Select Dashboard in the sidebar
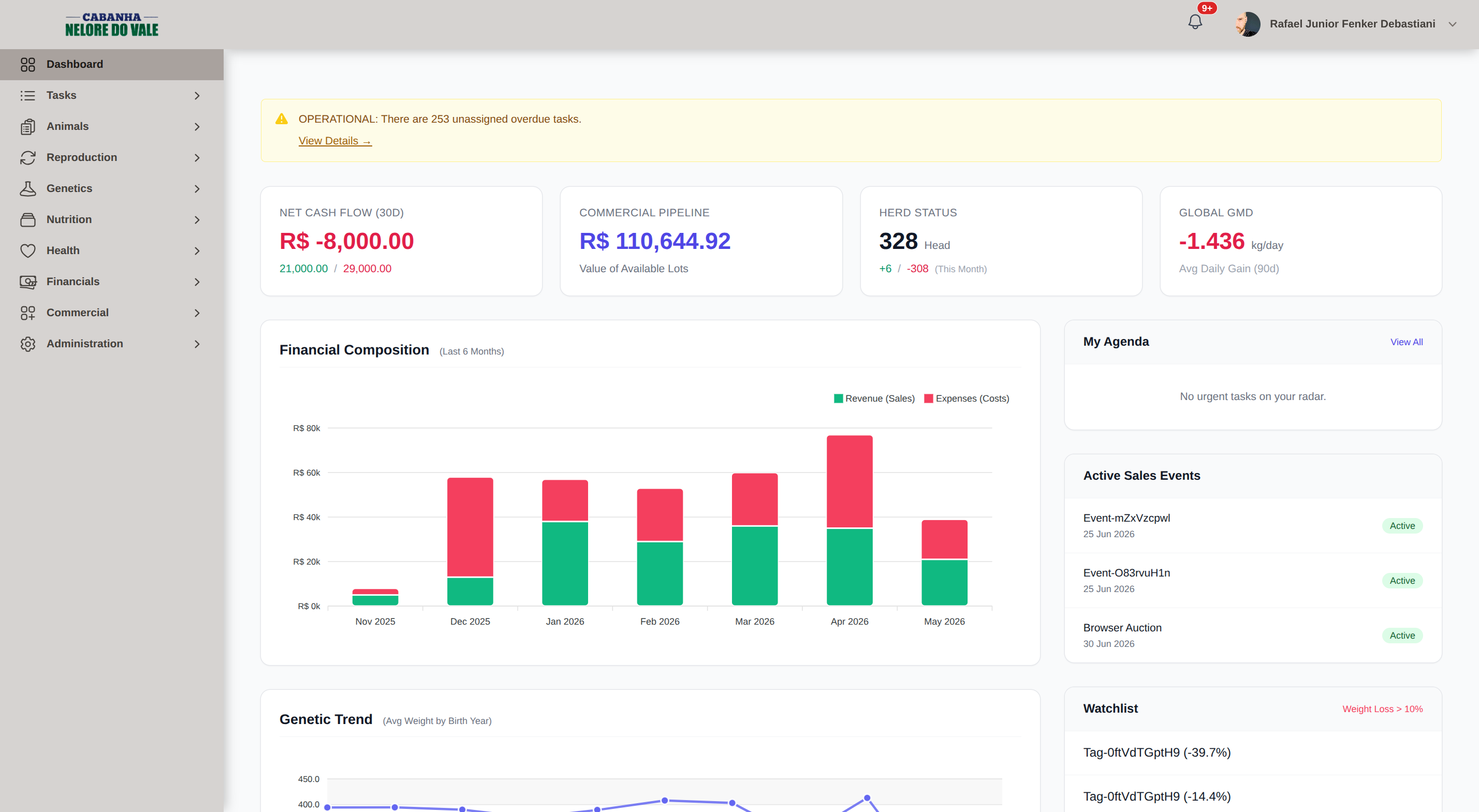Screen dimensions: 1479x812 pyautogui.click(x=112, y=64)
